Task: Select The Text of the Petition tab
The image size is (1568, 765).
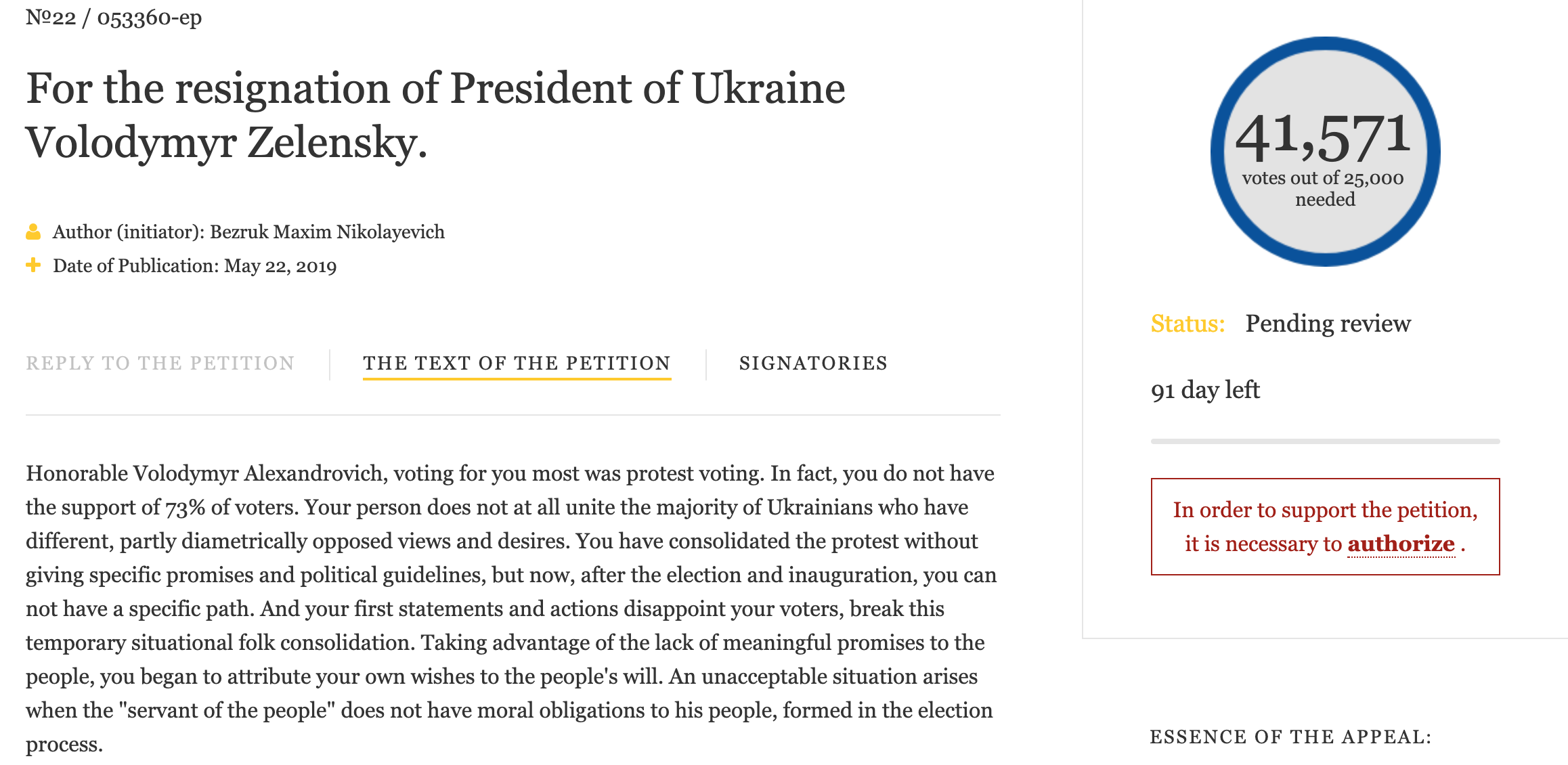Action: click(x=517, y=364)
